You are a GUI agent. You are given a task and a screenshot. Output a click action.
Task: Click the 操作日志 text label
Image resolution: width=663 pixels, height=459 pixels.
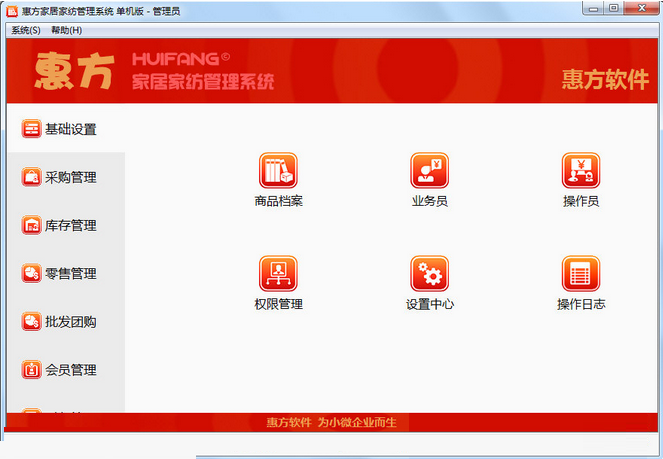point(581,304)
